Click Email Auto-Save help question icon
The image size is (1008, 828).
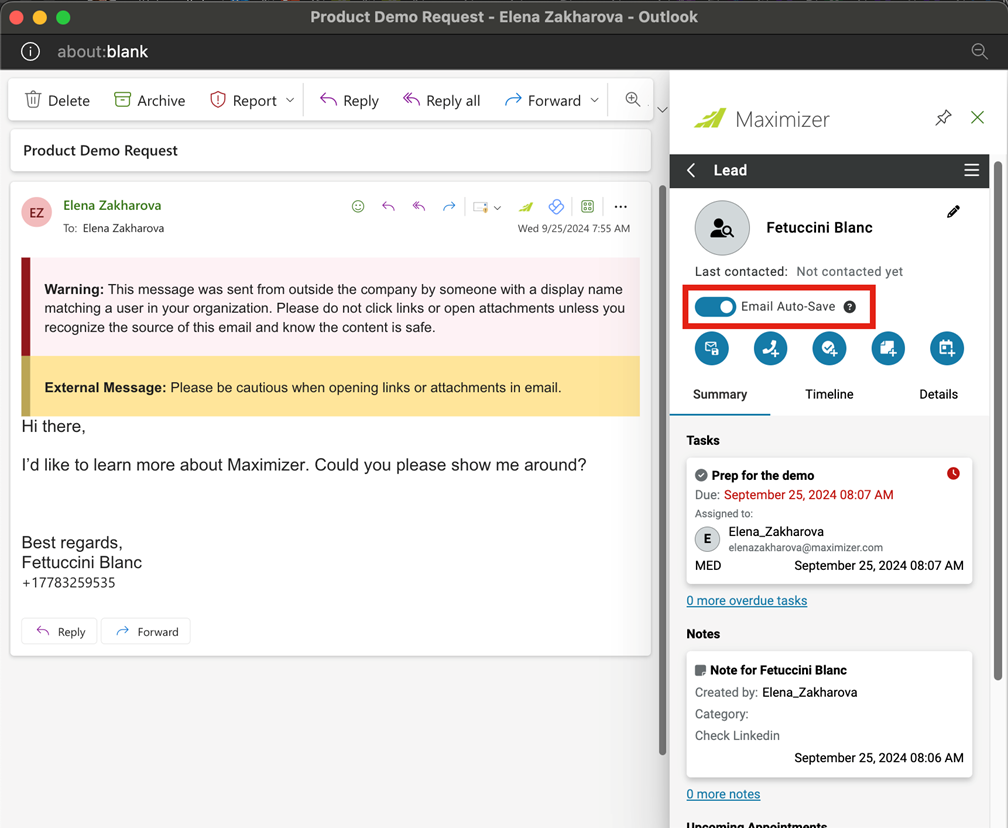pyautogui.click(x=849, y=307)
